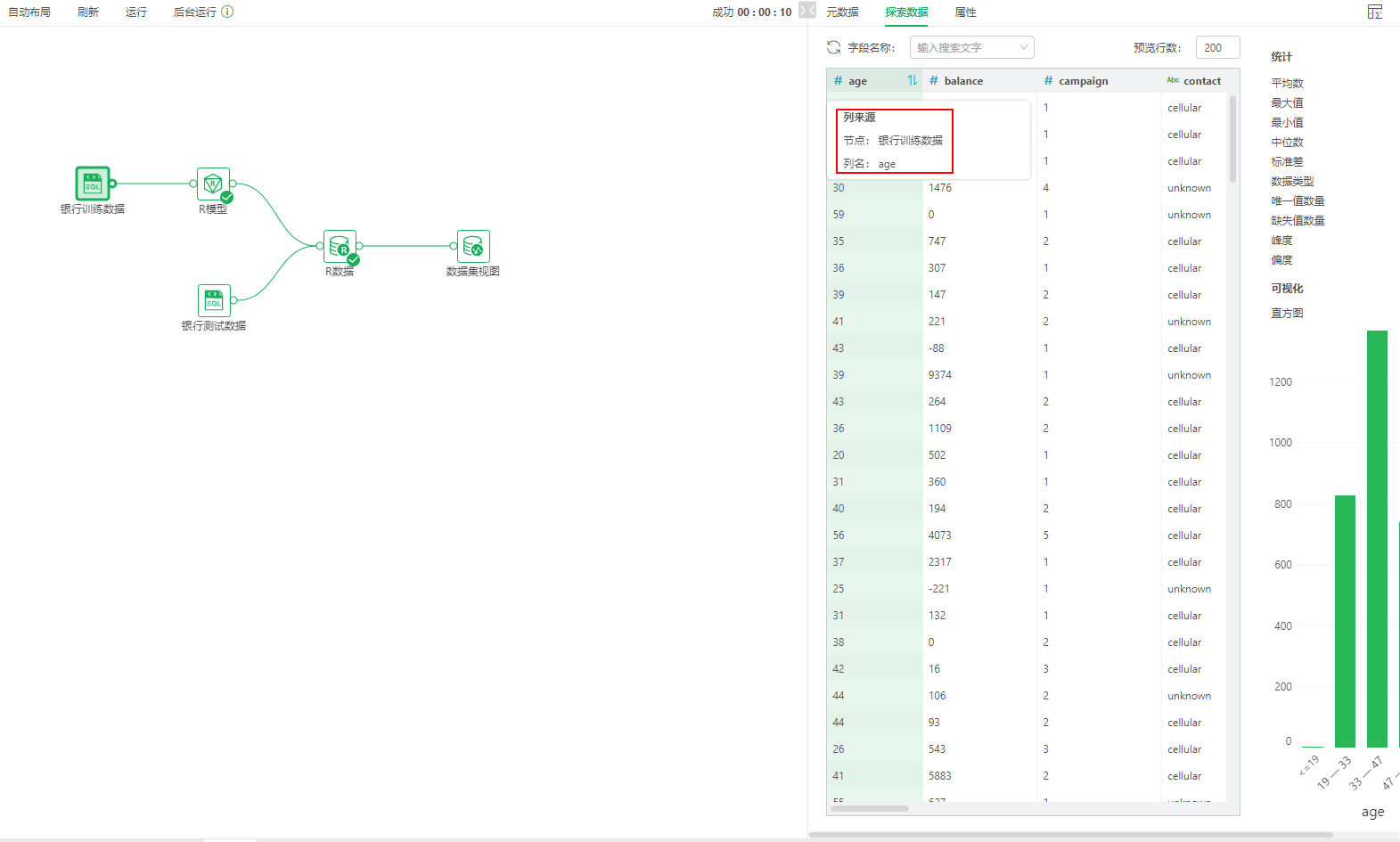Image resolution: width=1400 pixels, height=842 pixels.
Task: Select the 银行训练数据 SQL node icon
Action: point(93,184)
